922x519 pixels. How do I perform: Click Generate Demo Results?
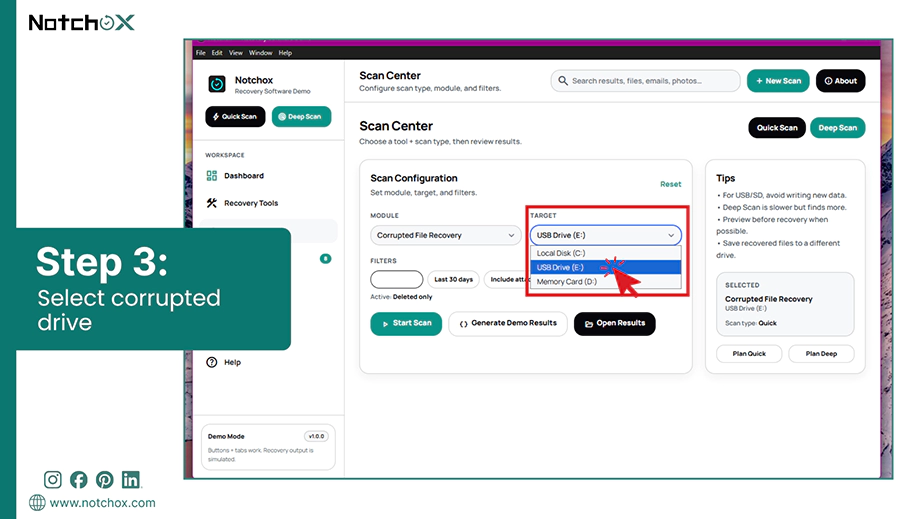point(507,323)
